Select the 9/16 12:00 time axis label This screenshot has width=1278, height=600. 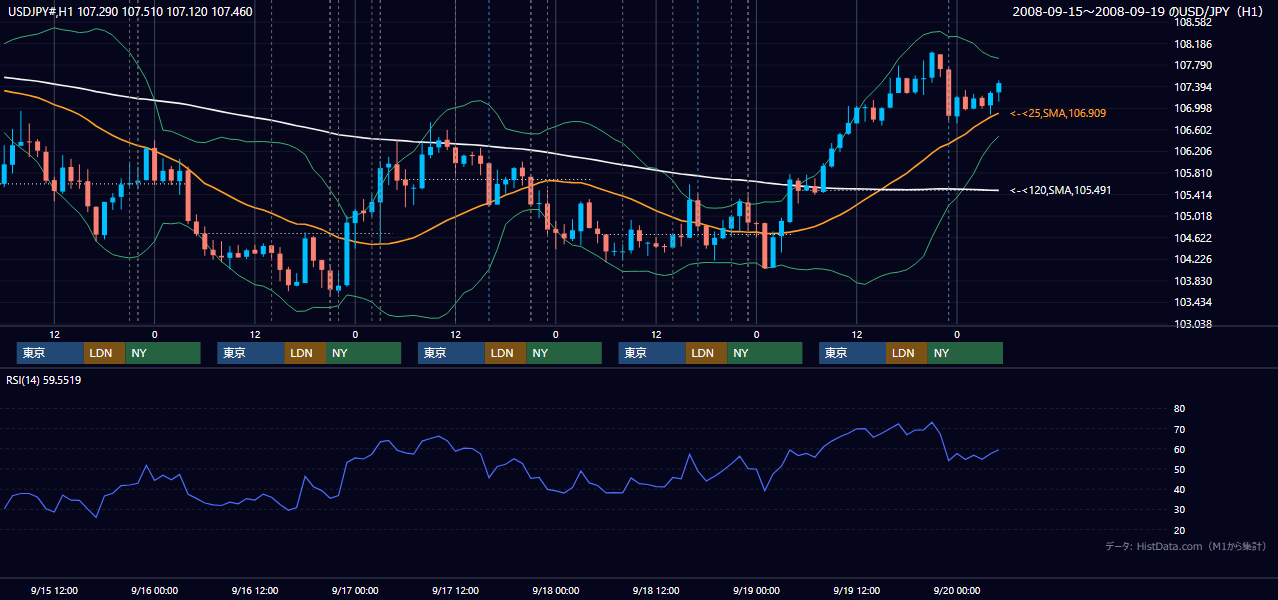point(255,590)
